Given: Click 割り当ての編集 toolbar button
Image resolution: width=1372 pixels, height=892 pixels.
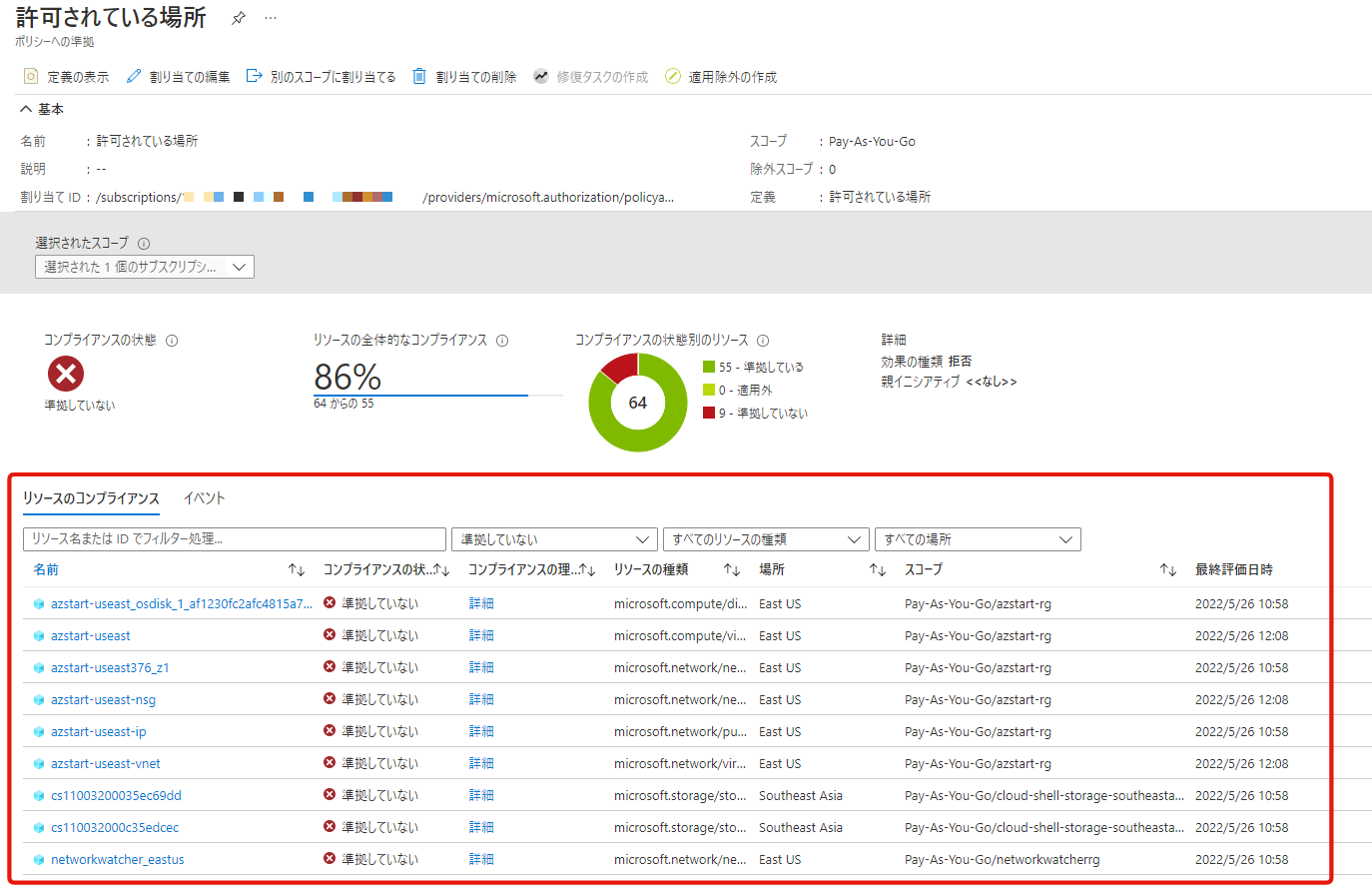Looking at the screenshot, I should click(x=178, y=77).
